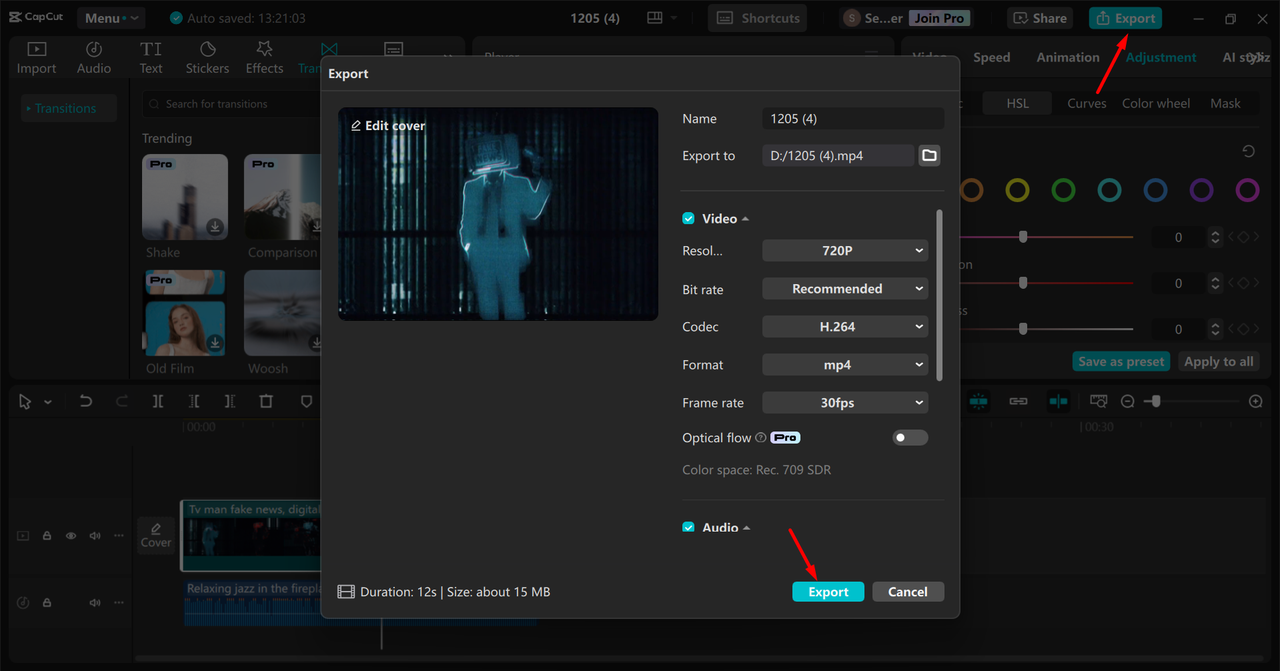Click the Save as preset button
This screenshot has height=671, width=1280.
point(1121,362)
